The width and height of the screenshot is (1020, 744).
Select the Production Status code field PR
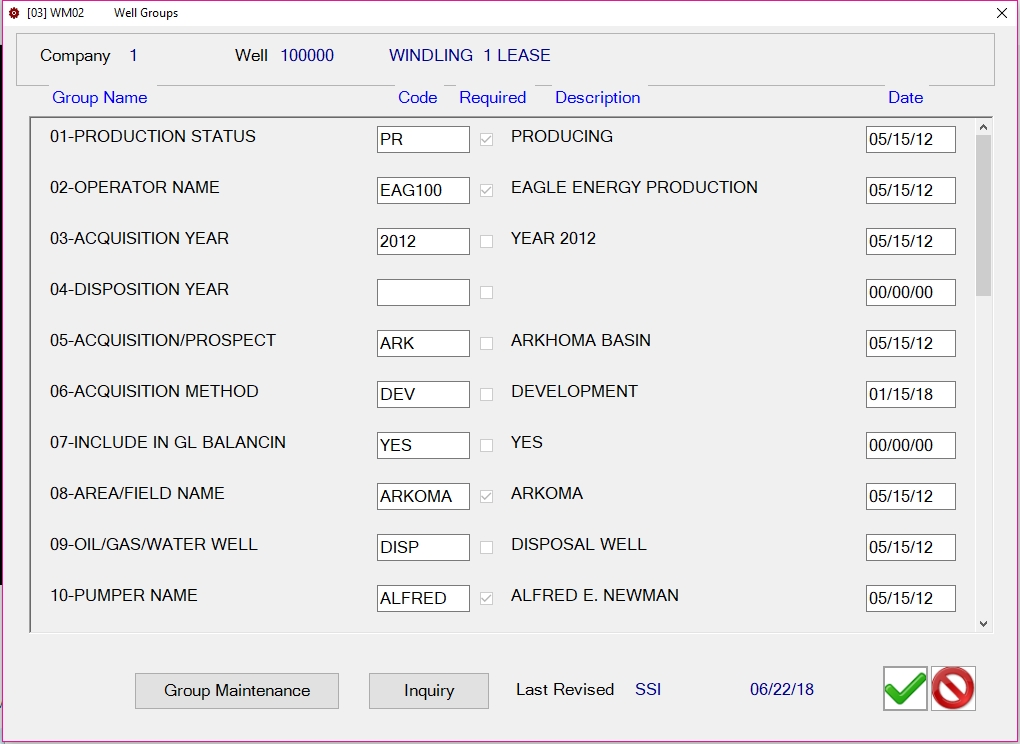(x=423, y=139)
